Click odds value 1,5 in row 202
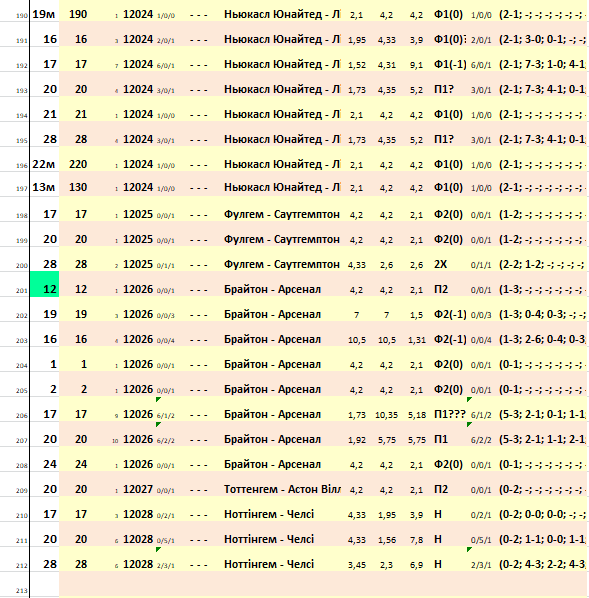 point(416,315)
